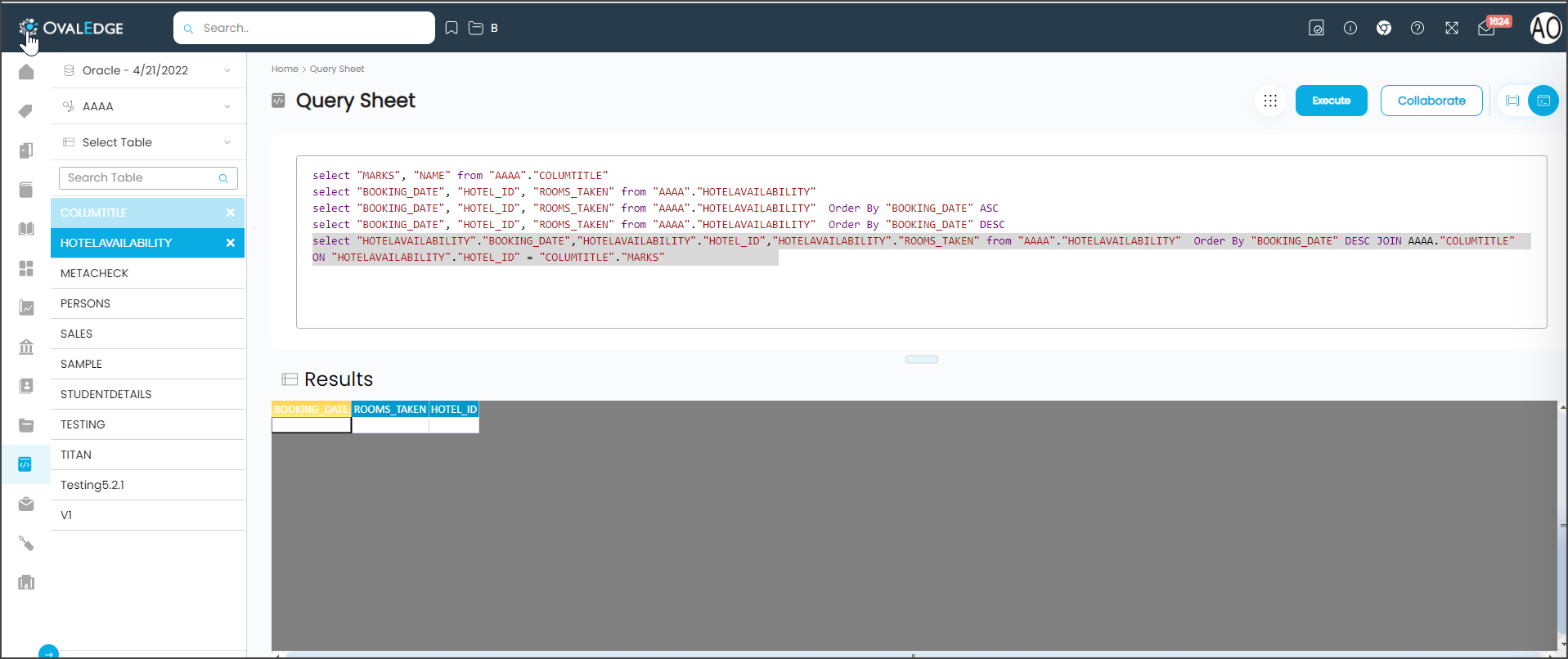The height and width of the screenshot is (659, 1568).
Task: Open the folder icon next to bookmark
Action: coord(476,28)
